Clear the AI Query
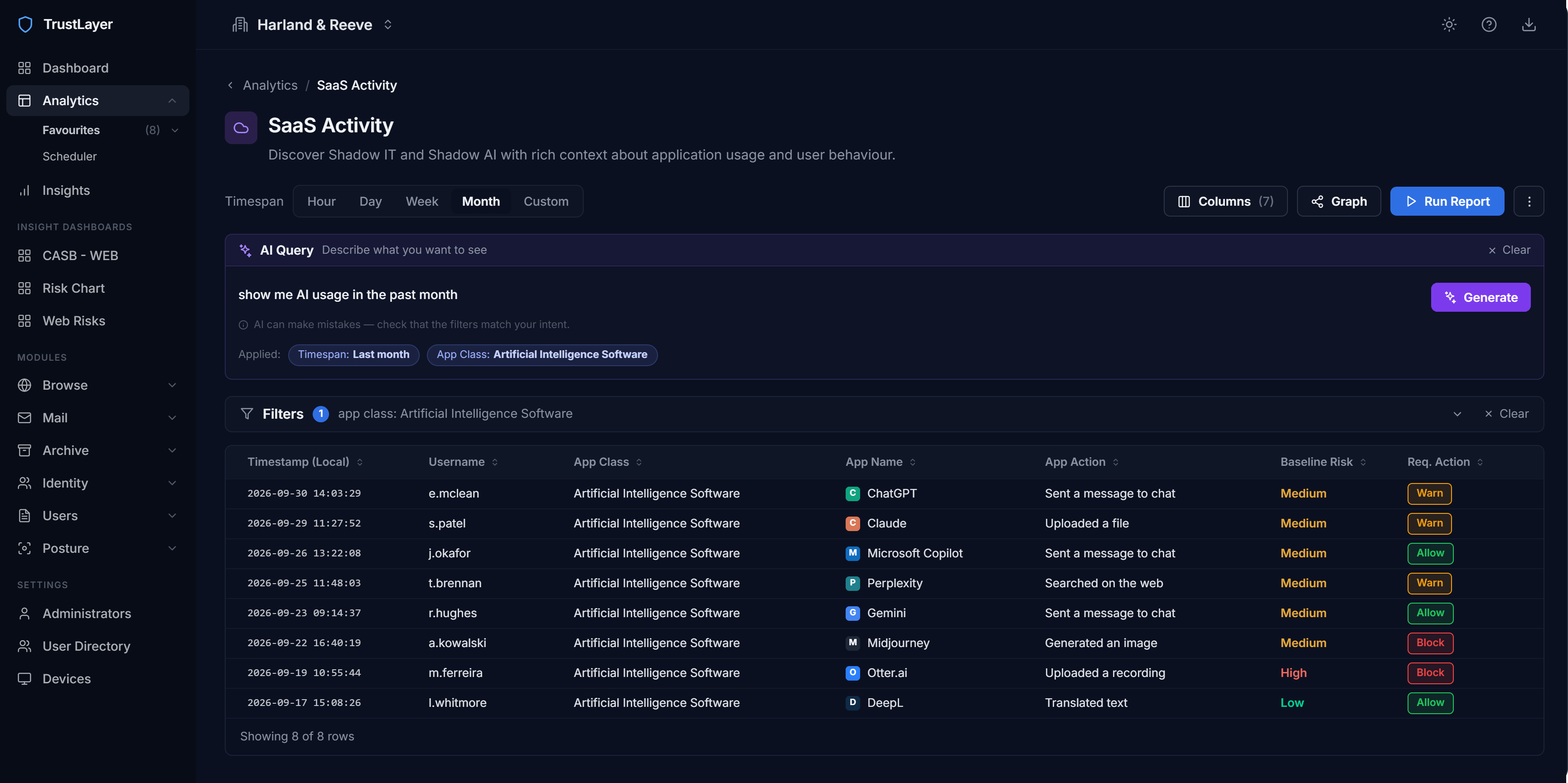This screenshot has width=1568, height=783. click(x=1509, y=250)
